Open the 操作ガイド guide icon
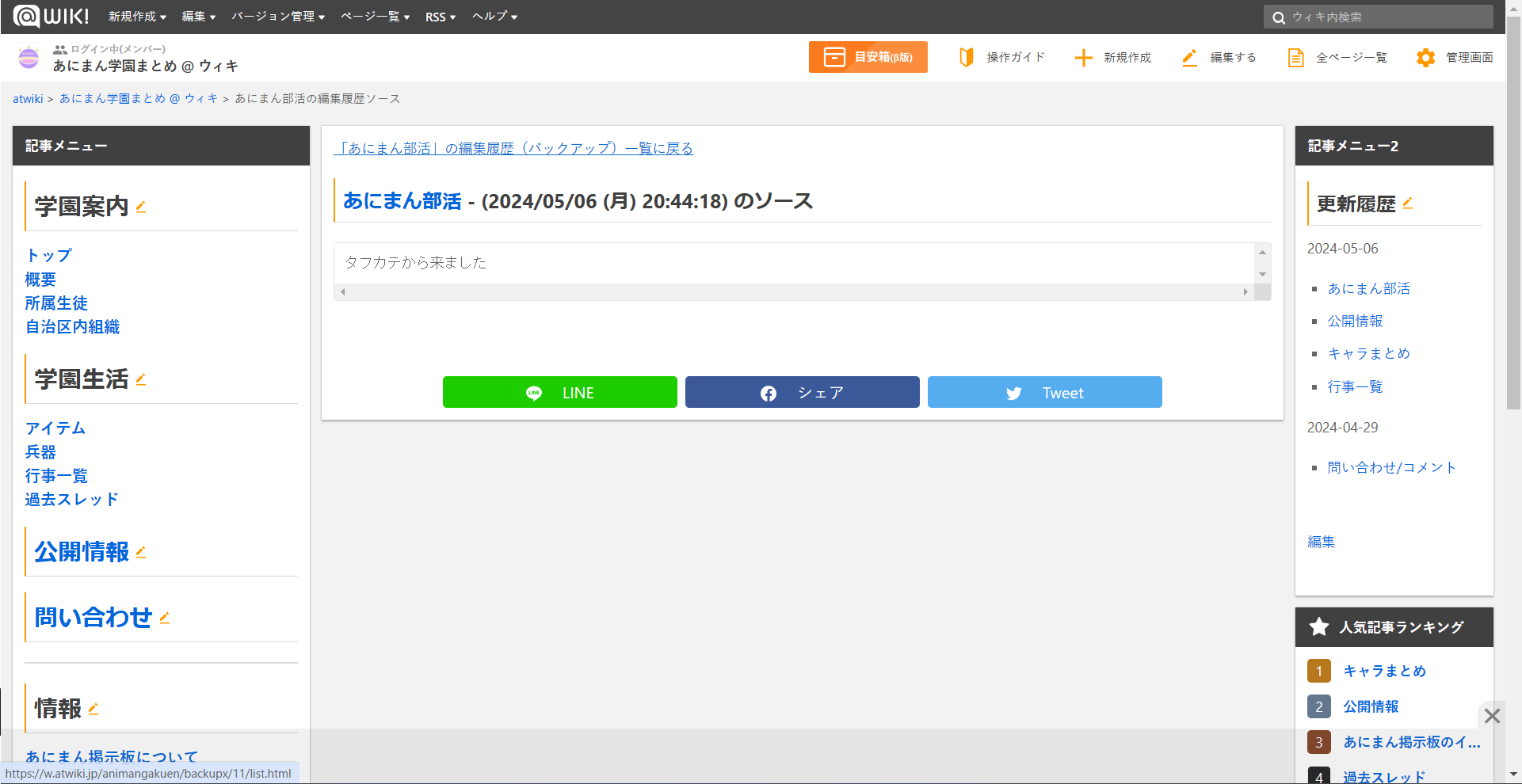Viewport: 1522px width, 784px height. coord(966,57)
